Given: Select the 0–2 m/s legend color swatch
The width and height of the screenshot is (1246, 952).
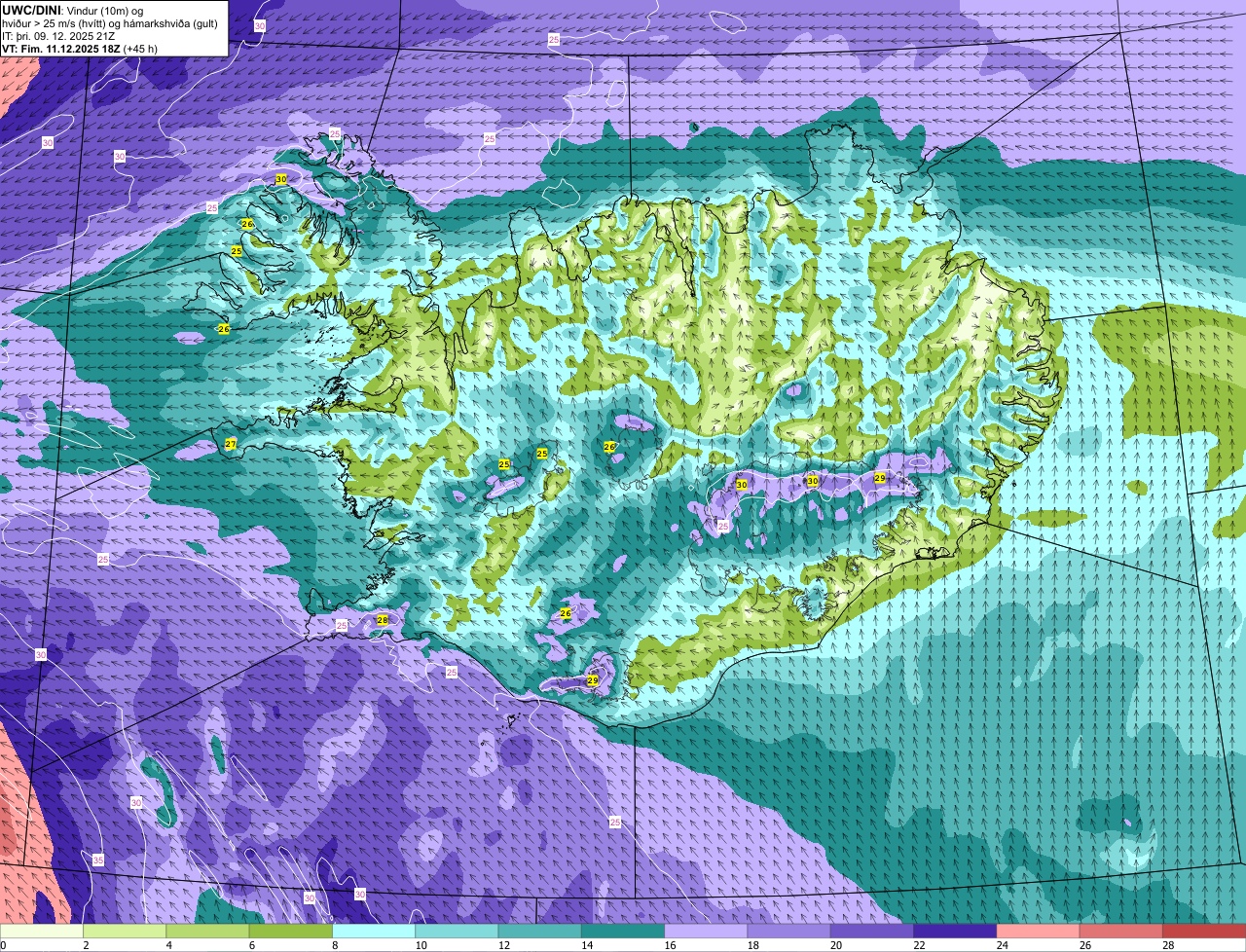Looking at the screenshot, I should [x=42, y=931].
